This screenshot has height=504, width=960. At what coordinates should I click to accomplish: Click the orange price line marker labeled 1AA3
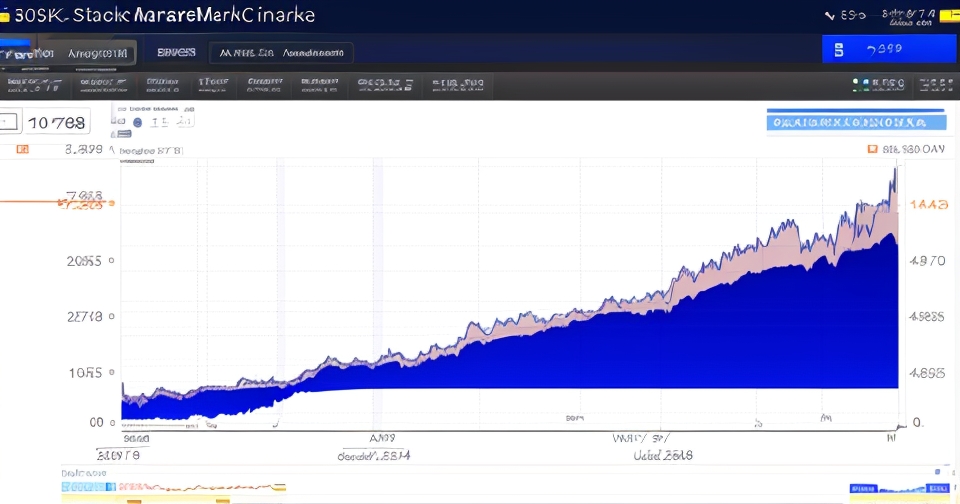pos(929,205)
